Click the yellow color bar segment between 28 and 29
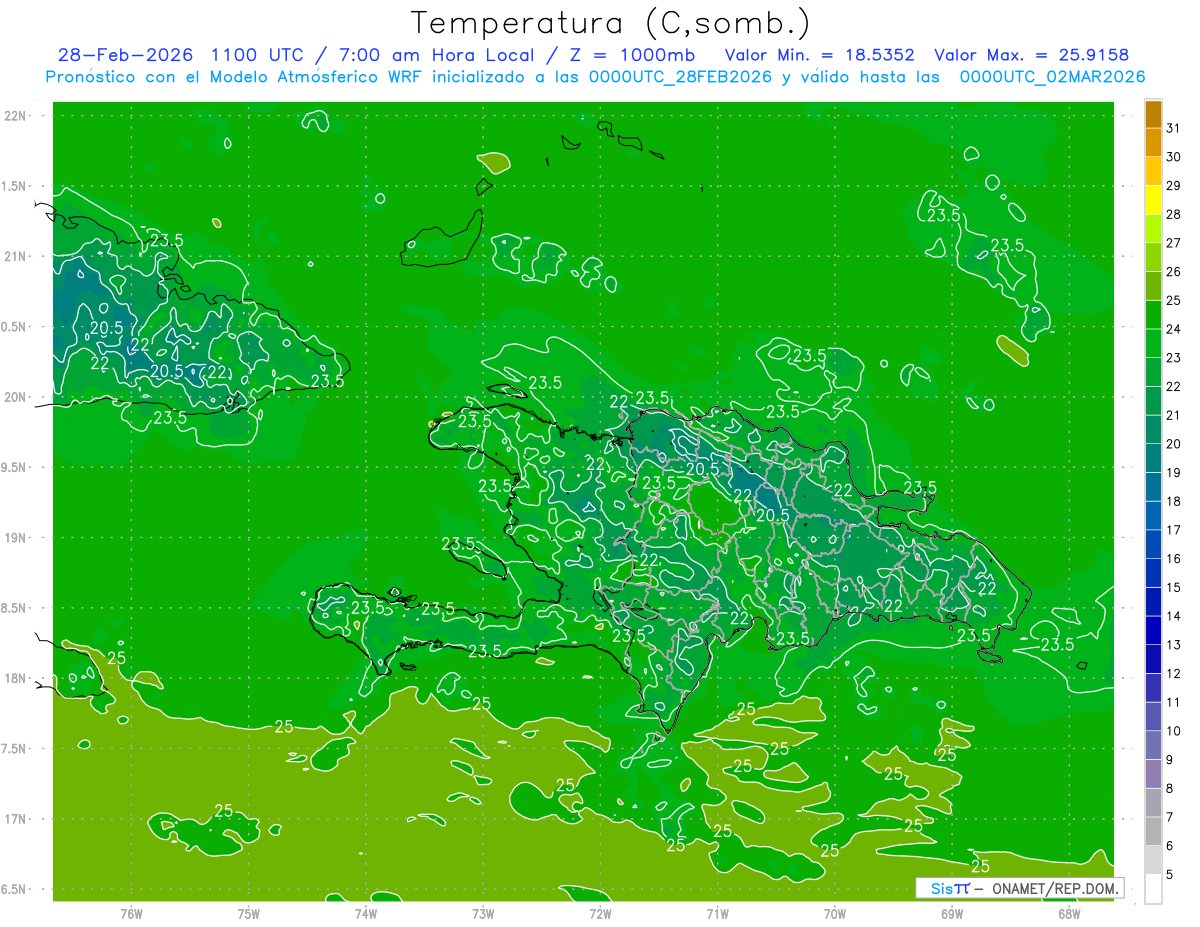The height and width of the screenshot is (927, 1200). point(1154,200)
